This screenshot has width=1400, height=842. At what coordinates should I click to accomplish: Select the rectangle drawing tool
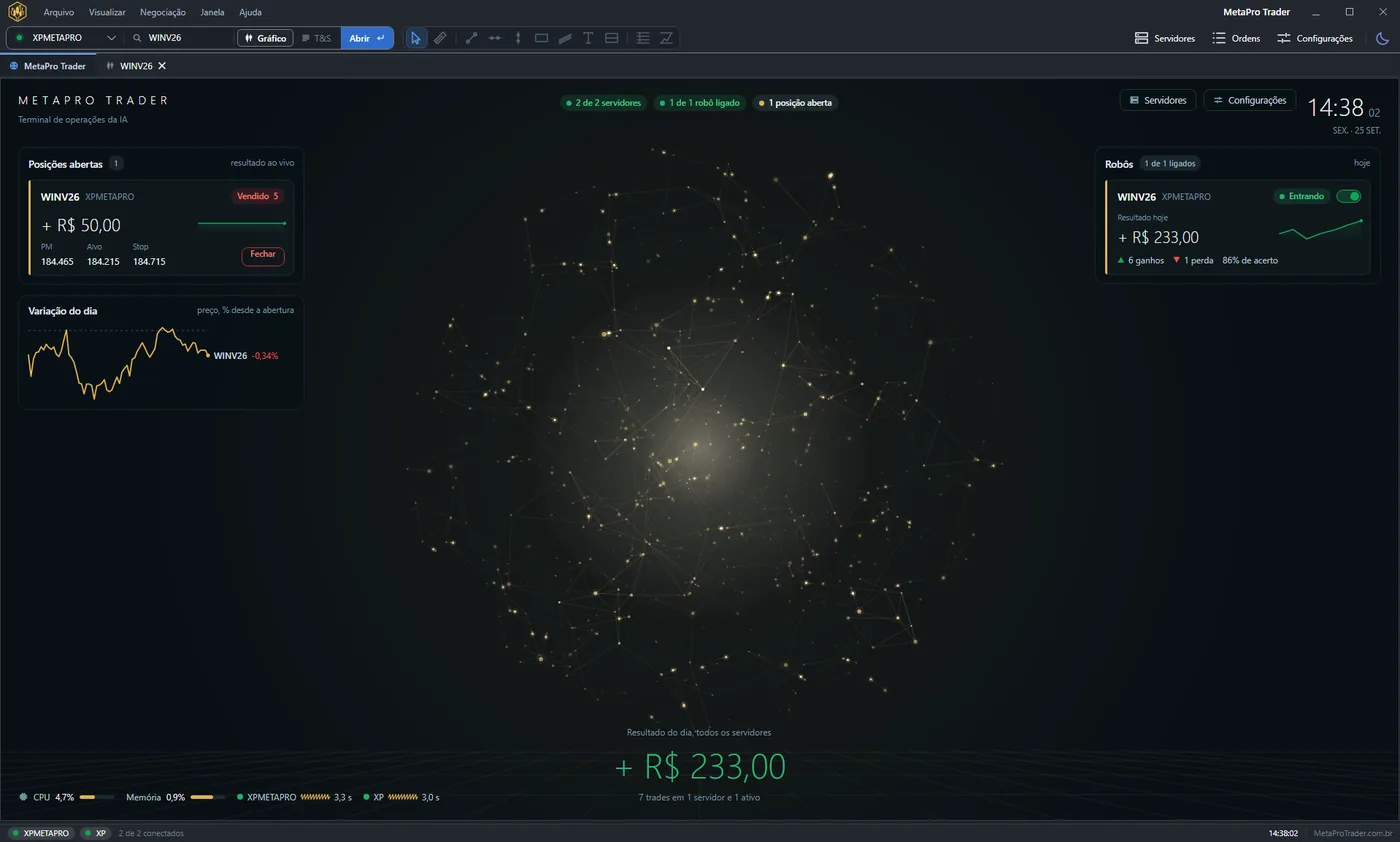(541, 38)
